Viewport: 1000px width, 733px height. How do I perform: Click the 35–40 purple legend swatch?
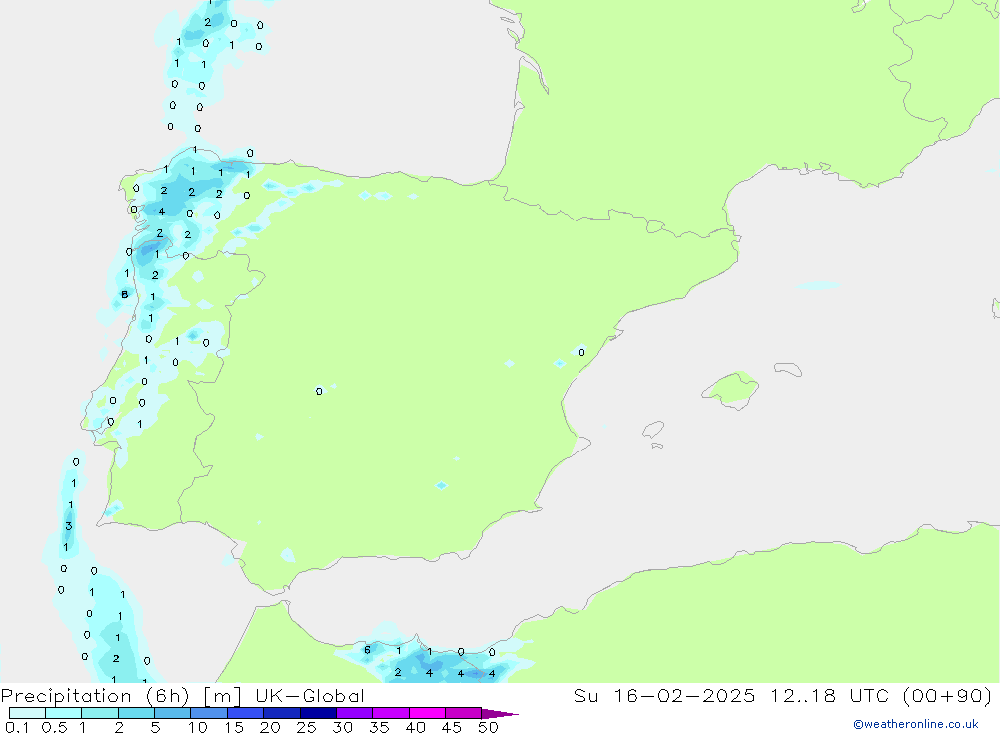pos(391,713)
